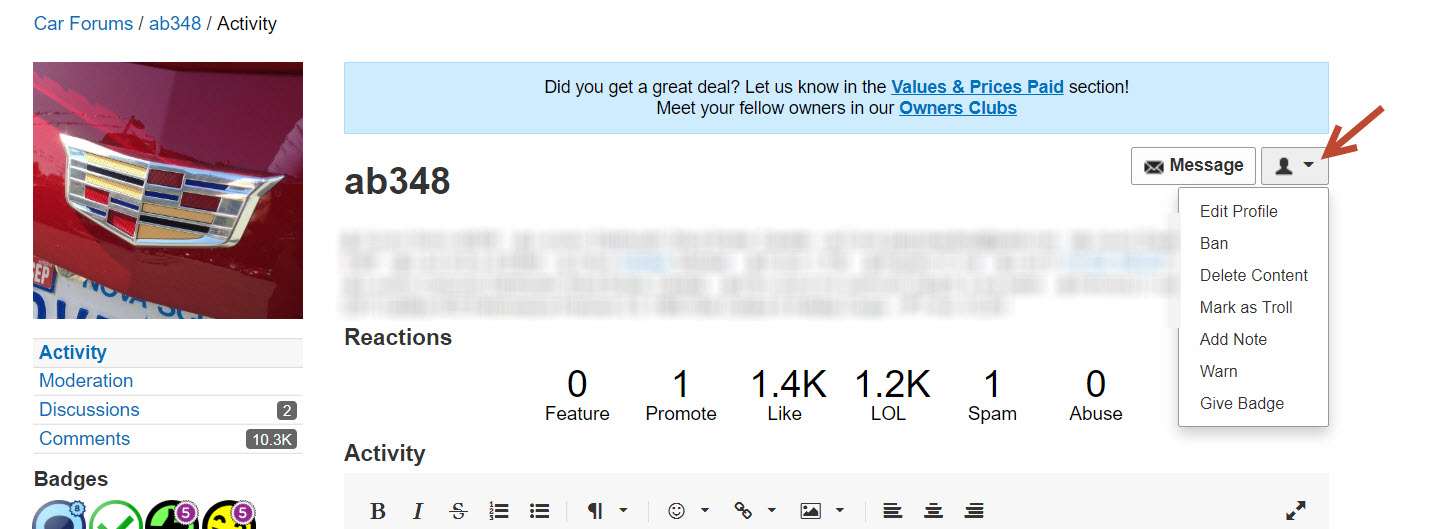The height and width of the screenshot is (529, 1438).
Task: Open the green badge with purple 5
Action: (x=171, y=515)
